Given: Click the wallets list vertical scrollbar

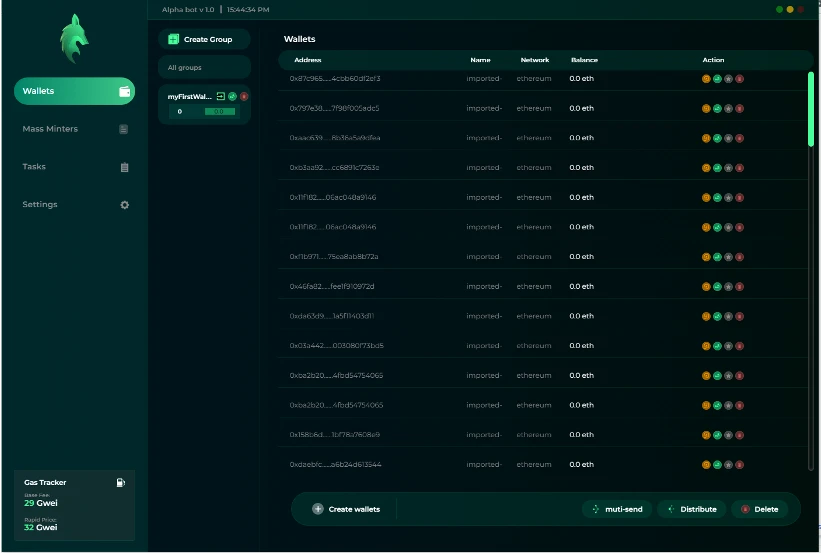Looking at the screenshot, I should [811, 110].
